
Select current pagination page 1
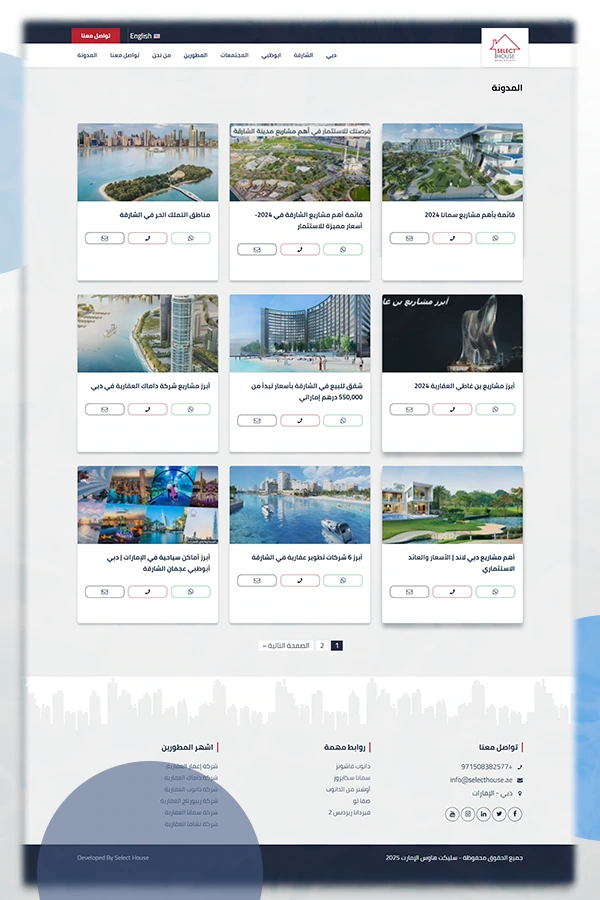(x=337, y=646)
